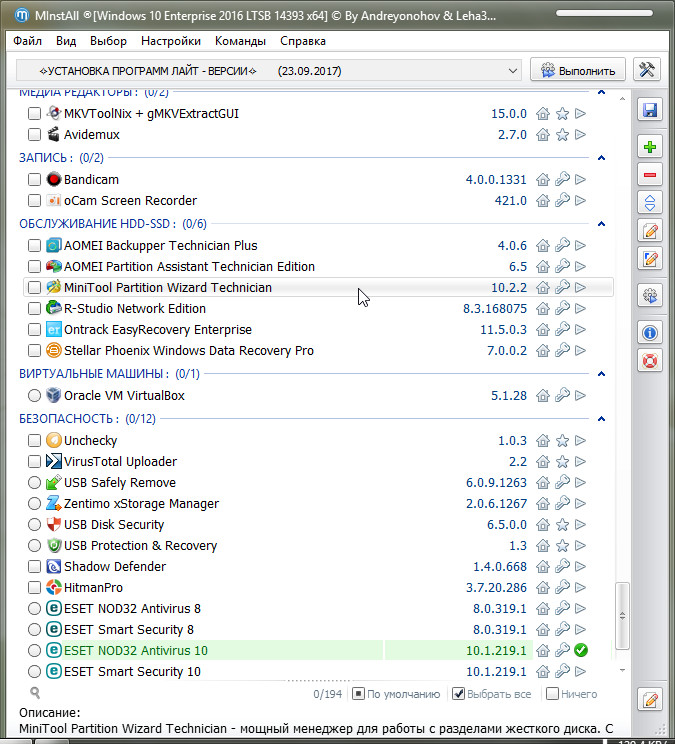The image size is (675, 744).
Task: Open the program set dropdown list
Action: point(512,70)
